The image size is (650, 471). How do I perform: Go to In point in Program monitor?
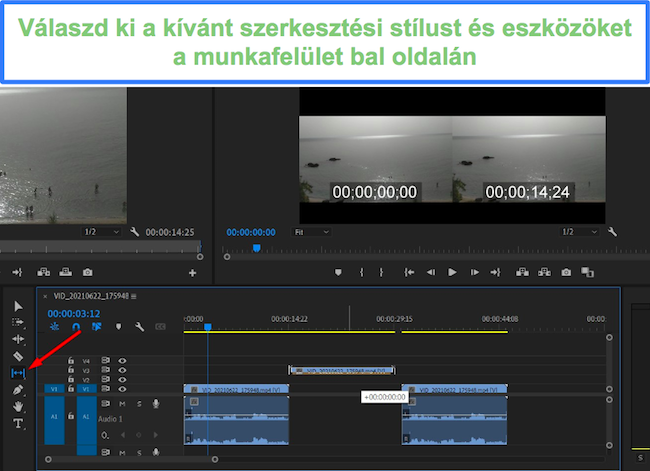point(409,272)
